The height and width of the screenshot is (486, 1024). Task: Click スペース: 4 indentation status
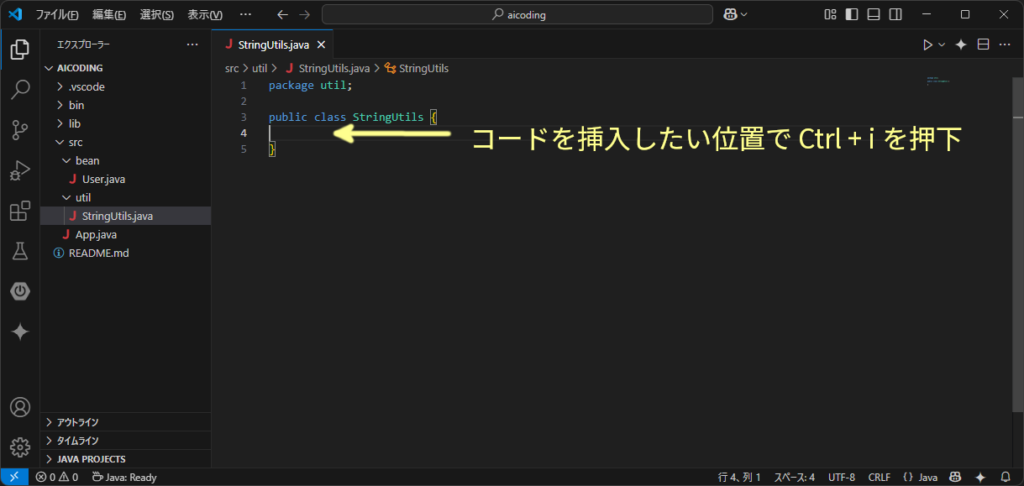click(x=794, y=478)
